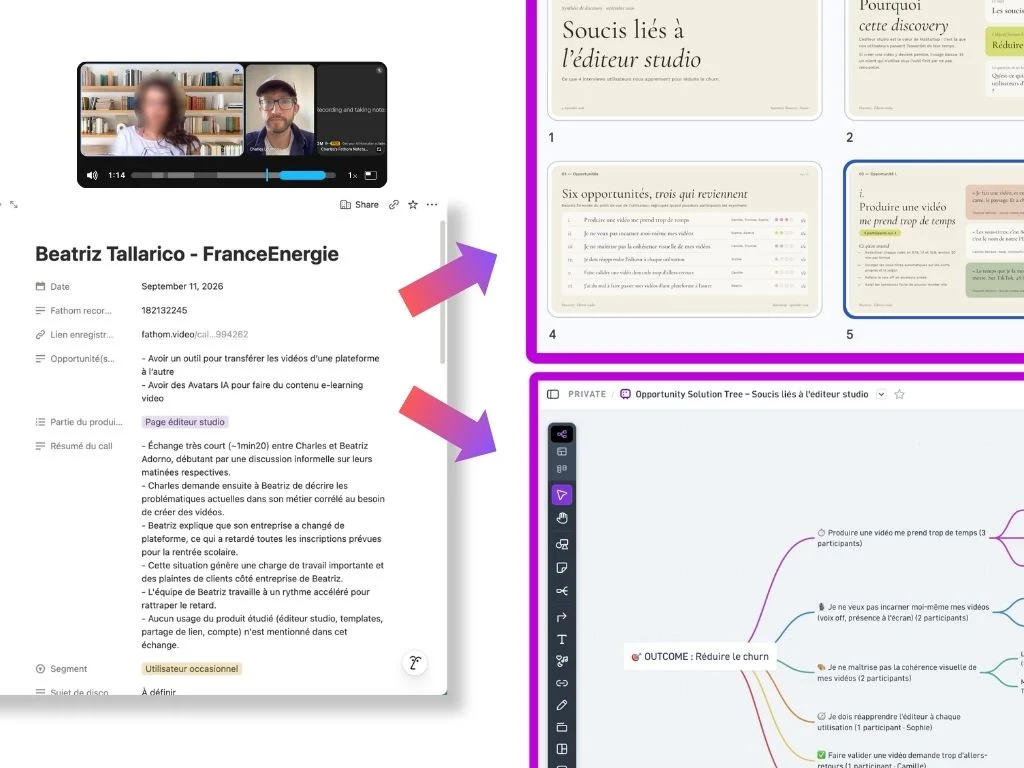The image size is (1024, 768).
Task: Click the Share button in Notion page
Action: (359, 204)
